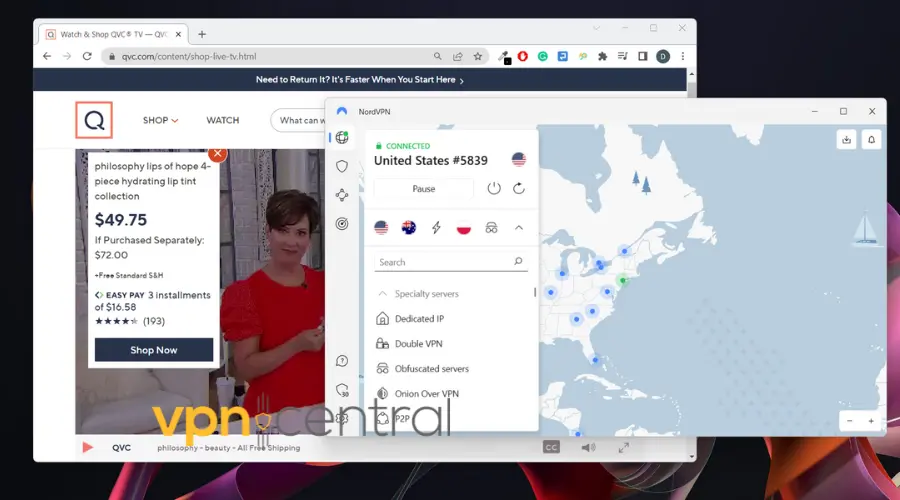Viewport: 900px width, 500px height.
Task: Click the QVC Q logo
Action: 94,120
